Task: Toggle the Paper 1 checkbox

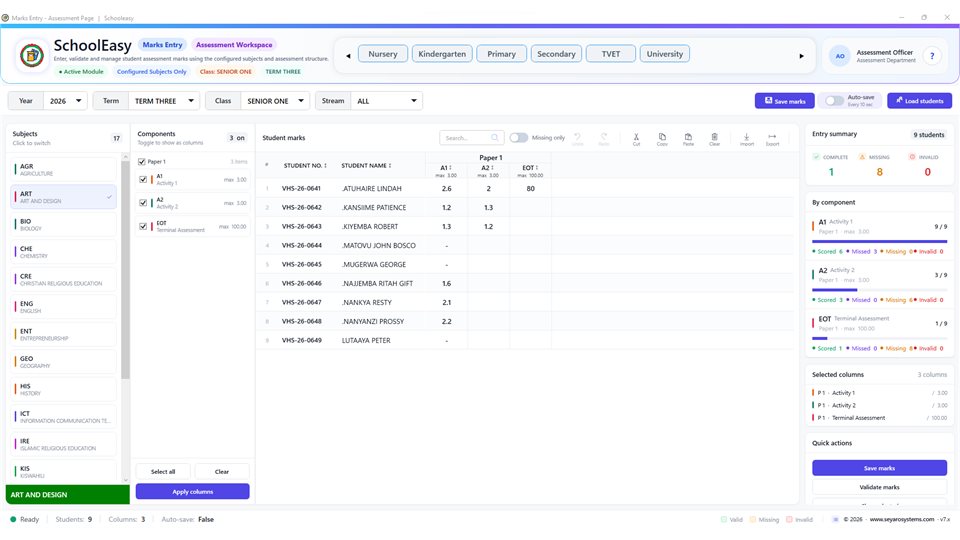Action: click(x=141, y=162)
